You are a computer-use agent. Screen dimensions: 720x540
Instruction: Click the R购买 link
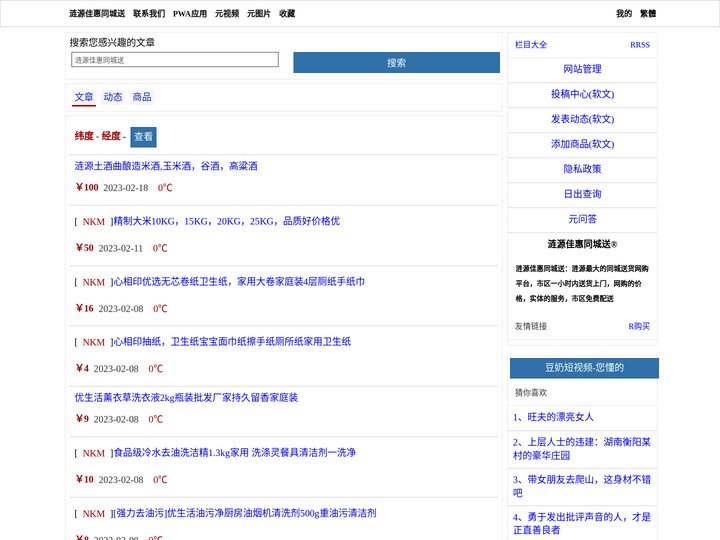click(x=639, y=326)
